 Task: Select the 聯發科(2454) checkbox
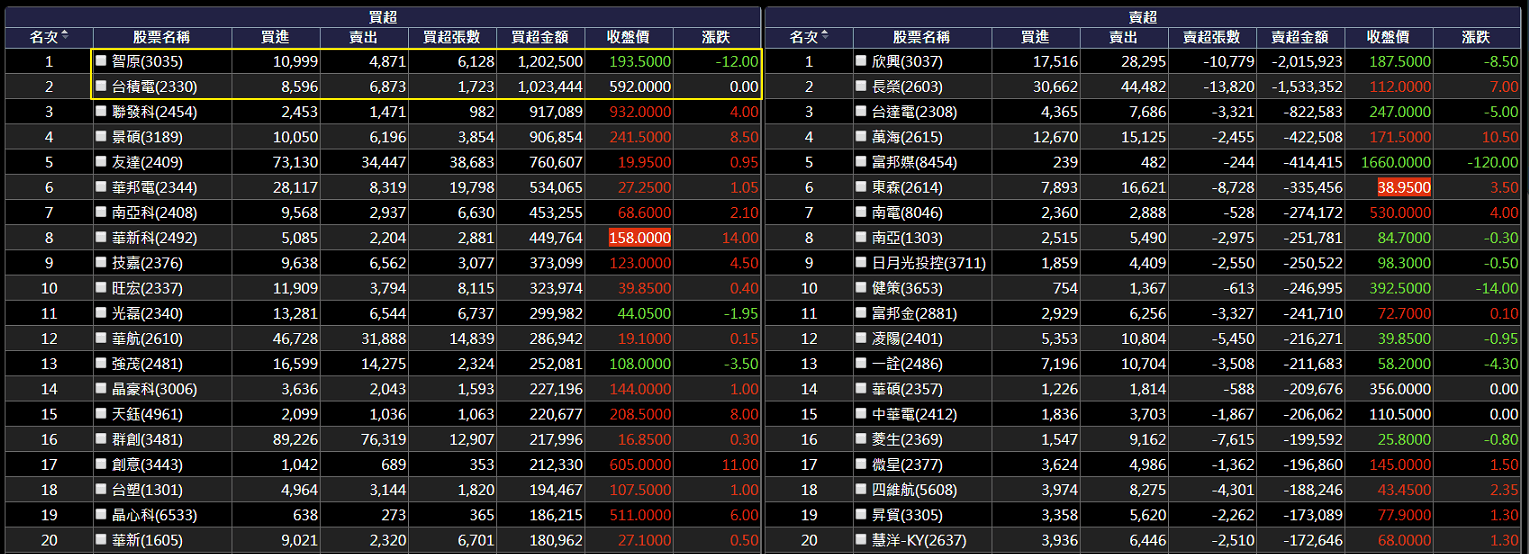tap(101, 111)
